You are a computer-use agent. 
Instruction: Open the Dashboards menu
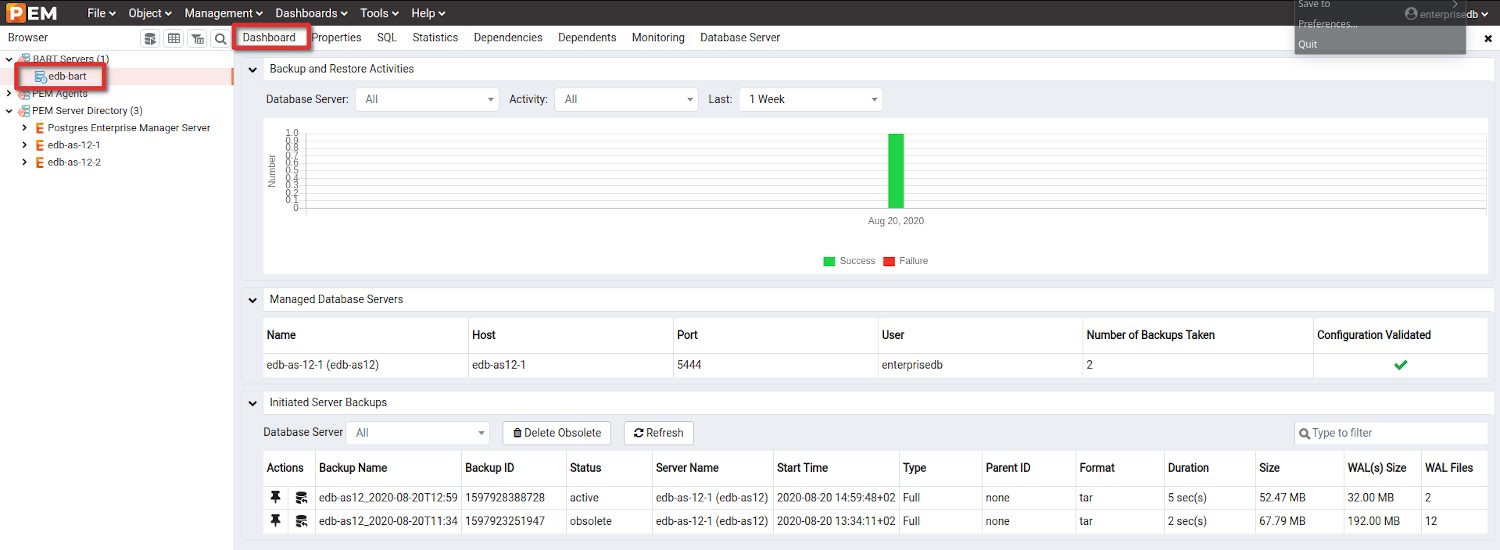point(311,13)
